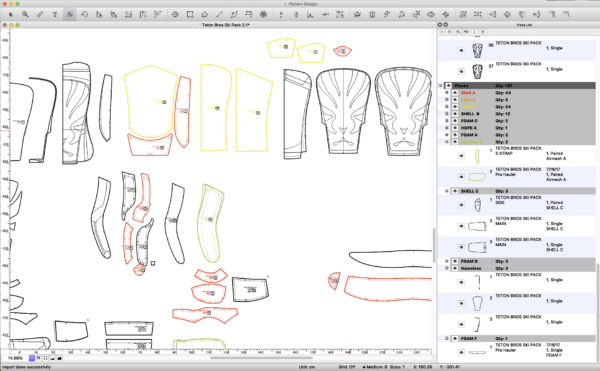Expand the FOAM D group
600x371 pixels.
[x=447, y=261]
